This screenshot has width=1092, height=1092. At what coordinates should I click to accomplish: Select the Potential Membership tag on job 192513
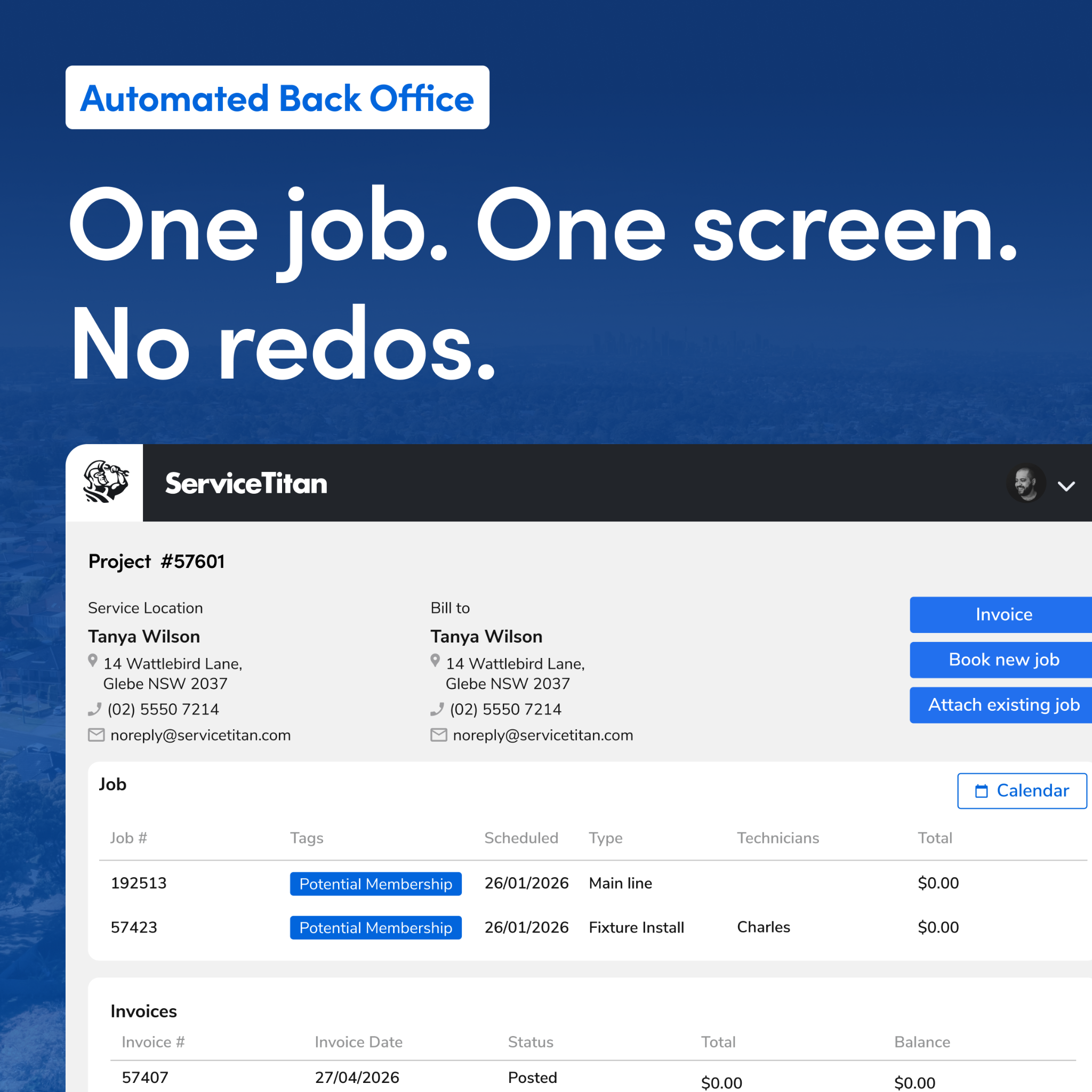point(376,884)
